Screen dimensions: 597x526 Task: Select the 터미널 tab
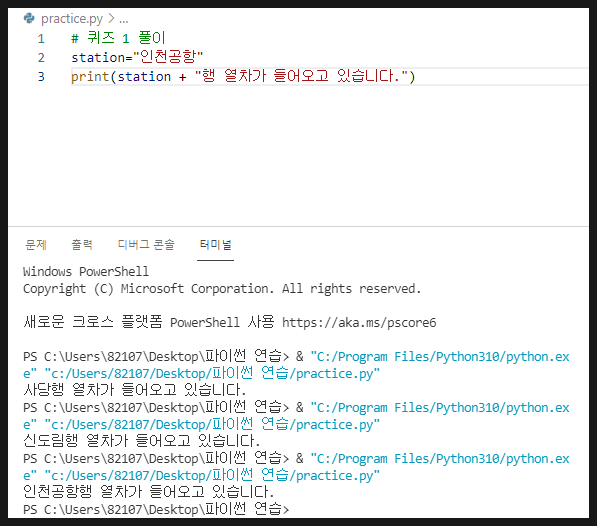point(215,245)
